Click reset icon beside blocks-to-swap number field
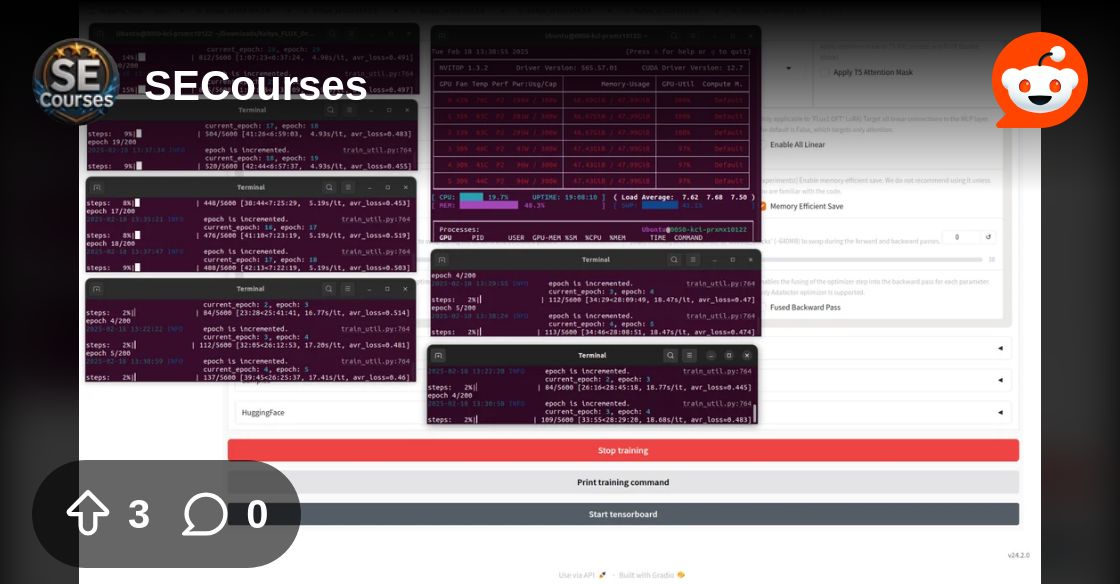This screenshot has height=584, width=1120. 989,237
